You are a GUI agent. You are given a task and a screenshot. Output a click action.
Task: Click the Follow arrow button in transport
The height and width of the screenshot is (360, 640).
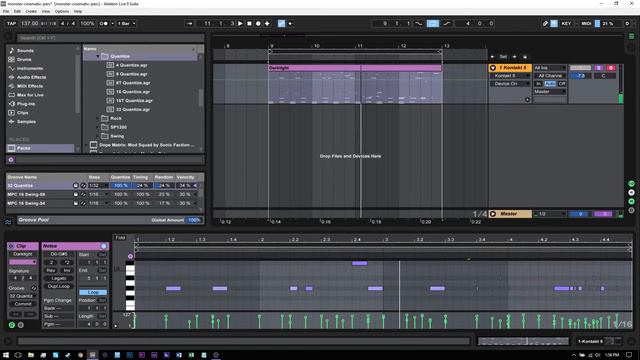click(x=189, y=24)
